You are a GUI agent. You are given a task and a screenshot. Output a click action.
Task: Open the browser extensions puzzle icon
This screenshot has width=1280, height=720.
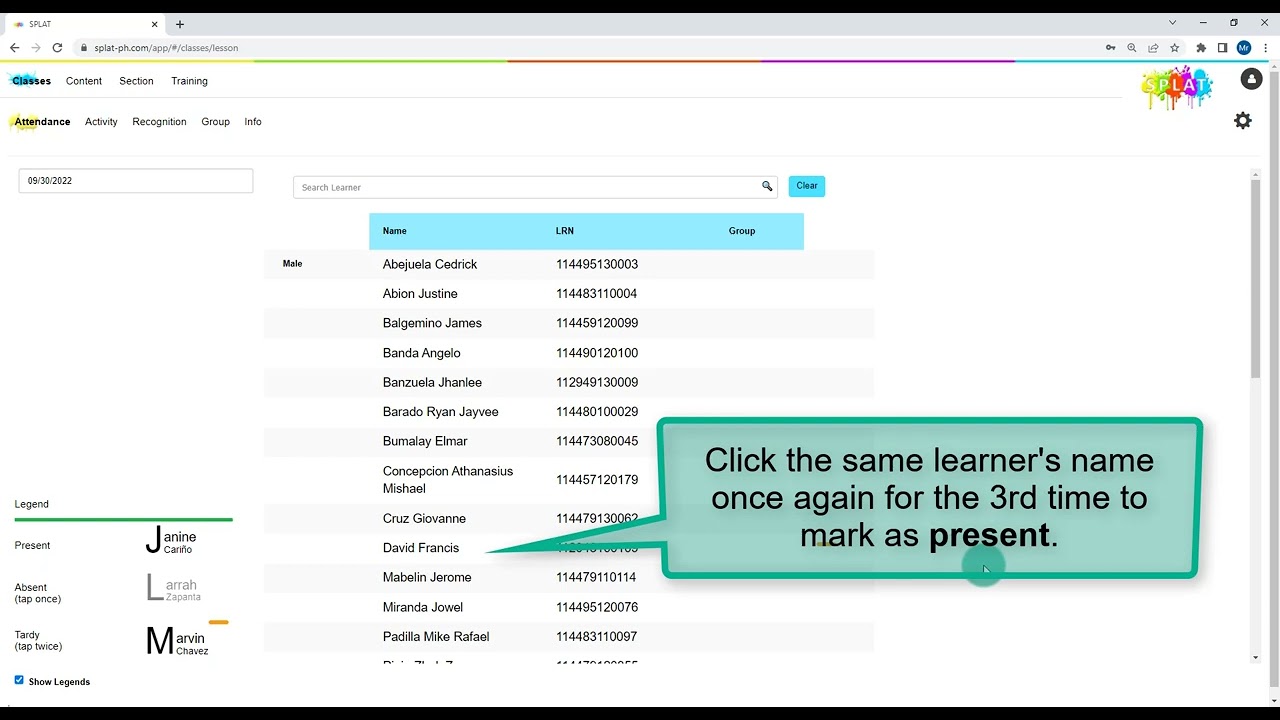click(1201, 48)
